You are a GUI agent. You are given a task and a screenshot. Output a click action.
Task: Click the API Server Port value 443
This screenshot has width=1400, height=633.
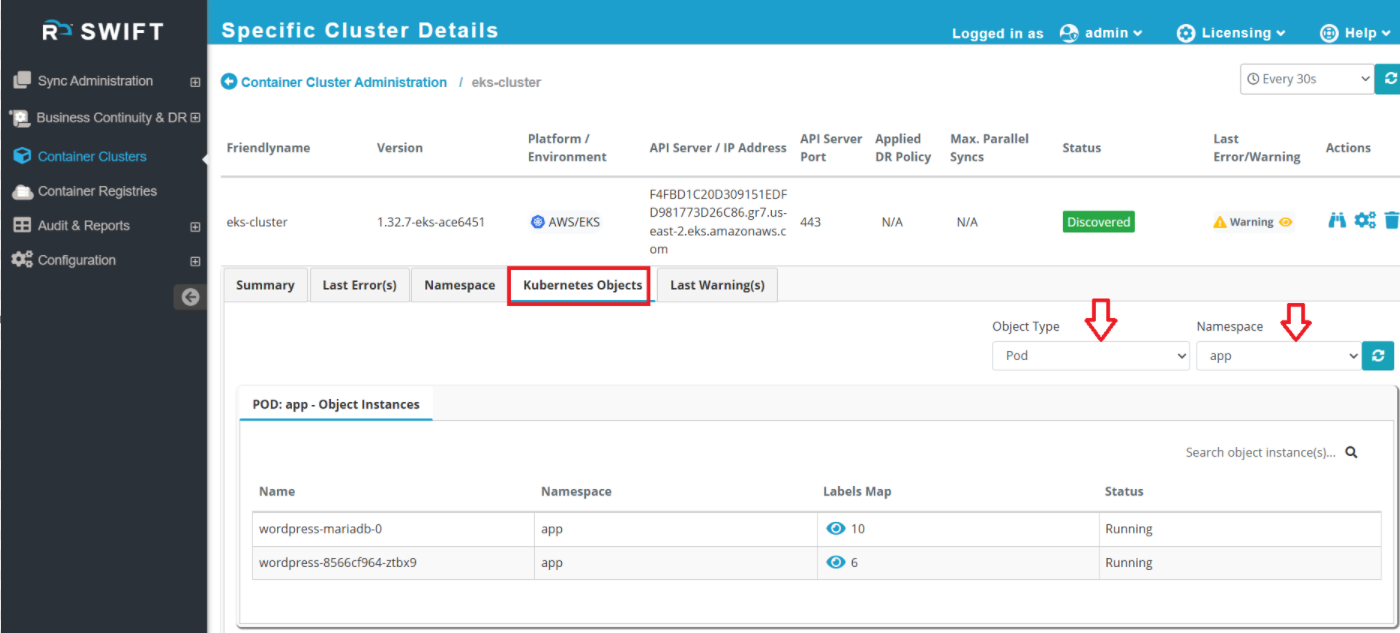[810, 222]
